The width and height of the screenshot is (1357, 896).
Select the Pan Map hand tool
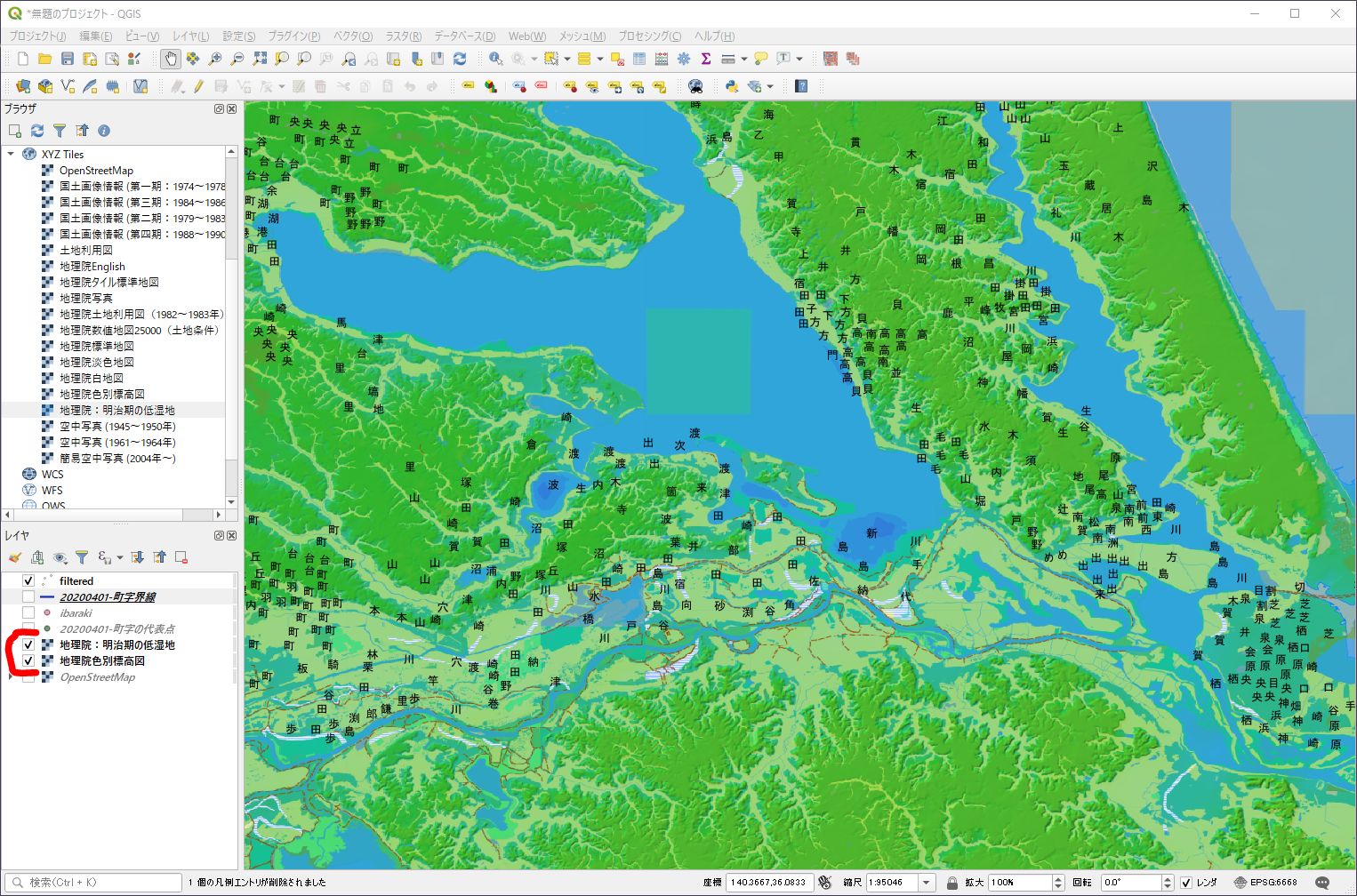click(170, 59)
